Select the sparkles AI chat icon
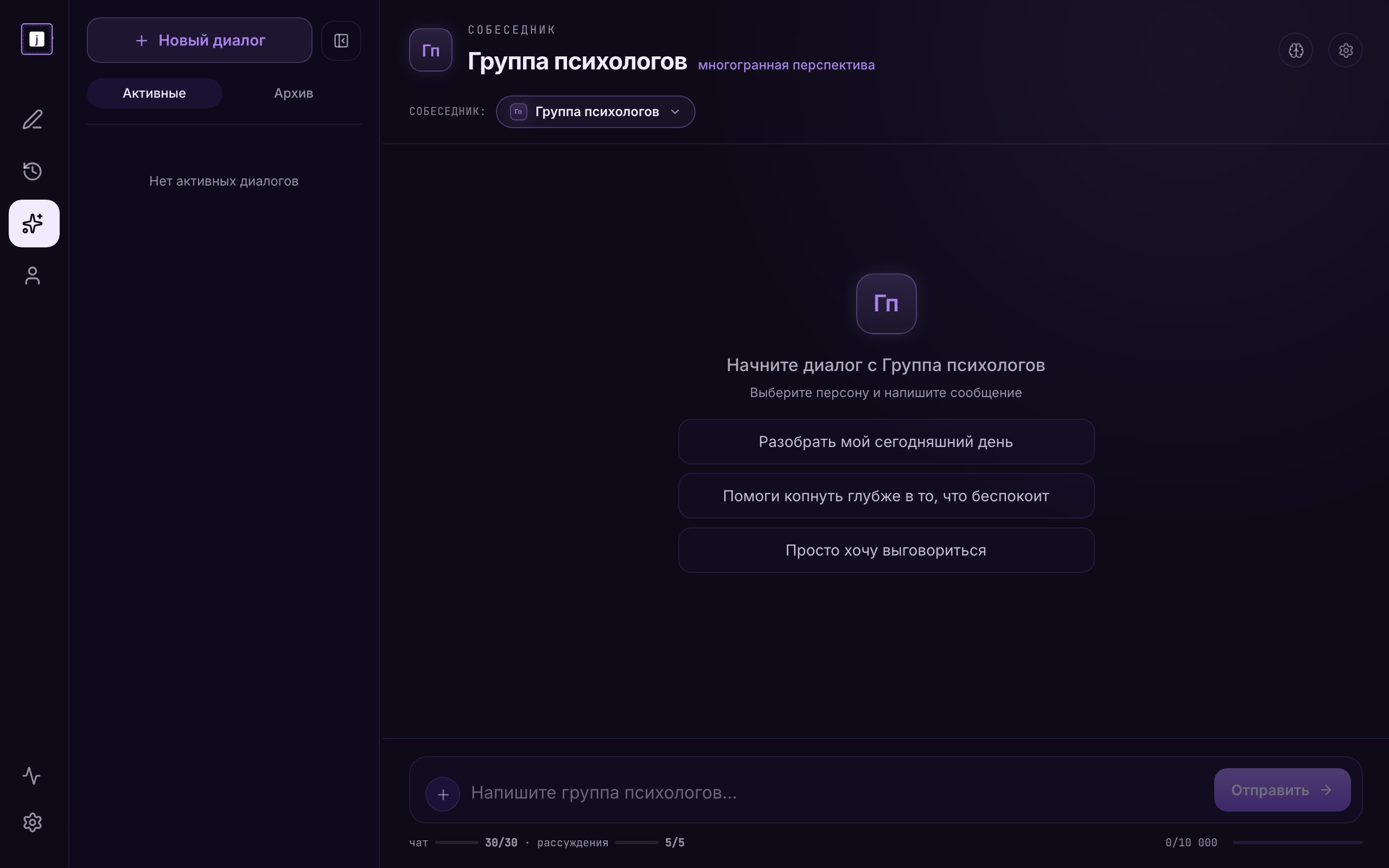Viewport: 1389px width, 868px height. (34, 224)
